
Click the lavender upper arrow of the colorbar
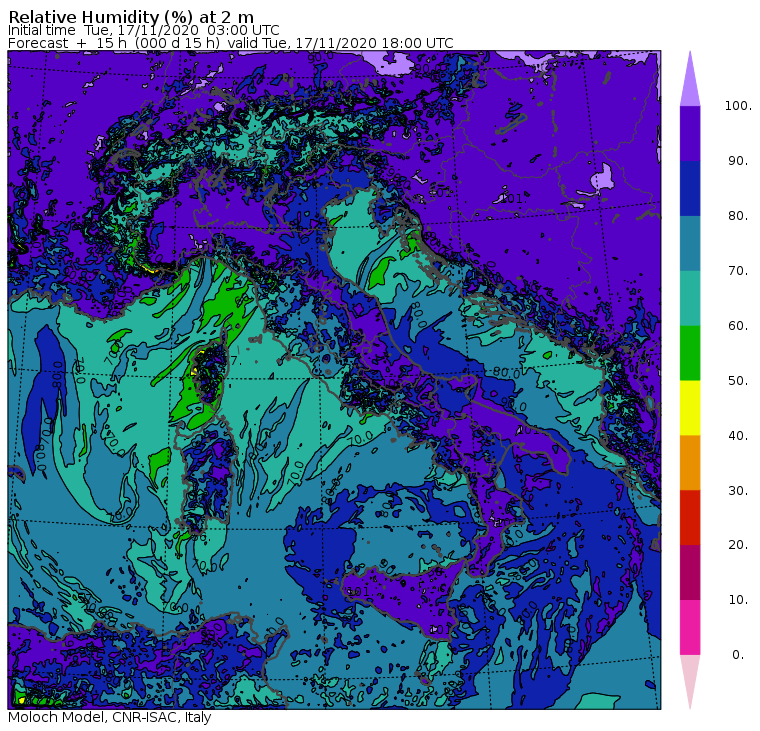[x=690, y=82]
